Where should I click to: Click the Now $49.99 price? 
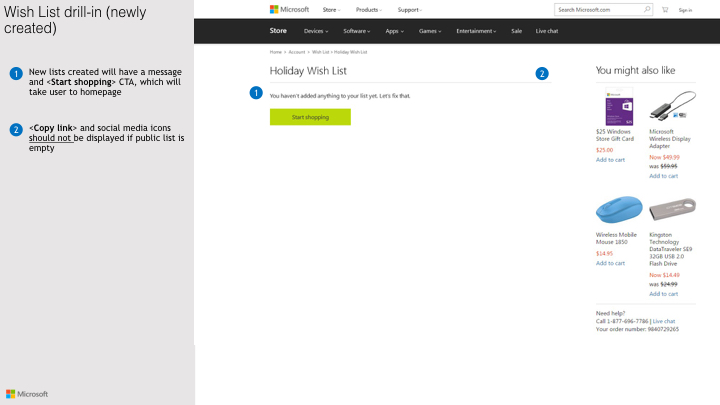tap(664, 158)
